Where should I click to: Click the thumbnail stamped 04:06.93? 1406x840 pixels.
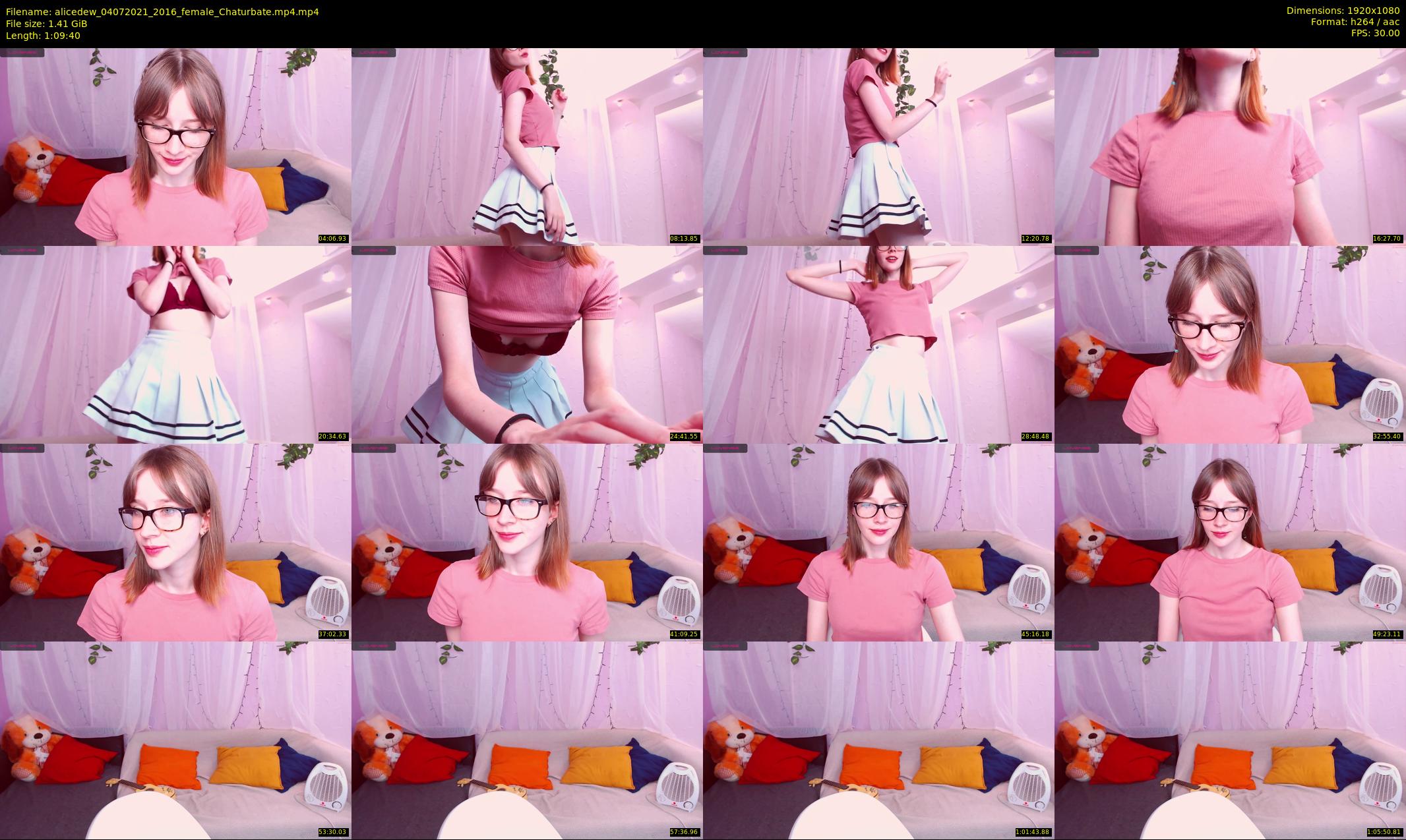(175, 146)
